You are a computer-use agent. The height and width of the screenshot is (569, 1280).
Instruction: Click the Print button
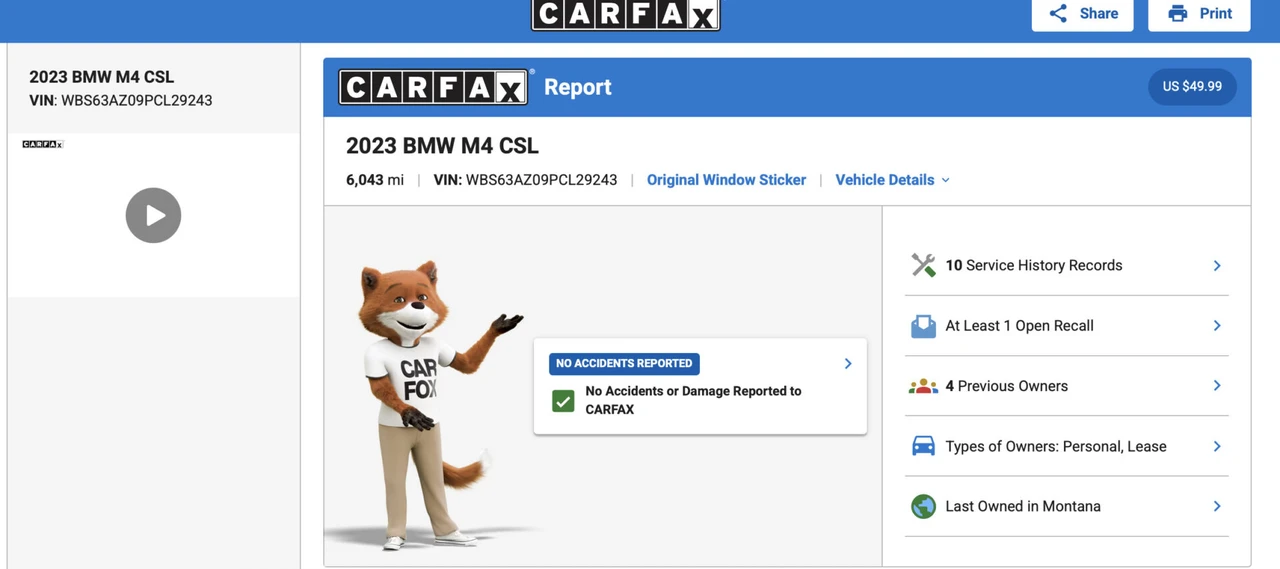tap(1199, 14)
